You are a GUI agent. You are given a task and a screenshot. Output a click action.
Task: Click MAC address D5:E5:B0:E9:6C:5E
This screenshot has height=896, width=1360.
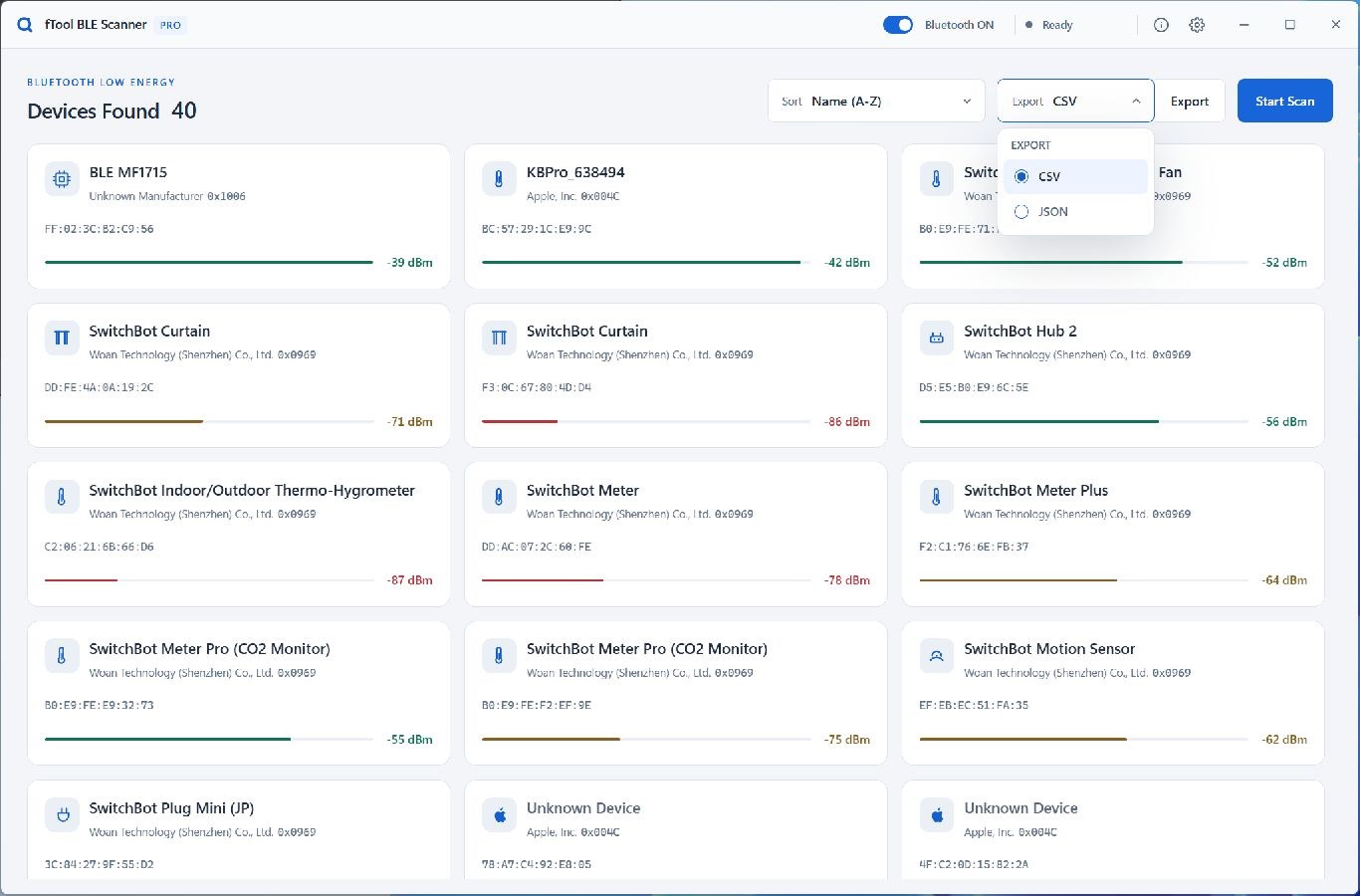(974, 387)
